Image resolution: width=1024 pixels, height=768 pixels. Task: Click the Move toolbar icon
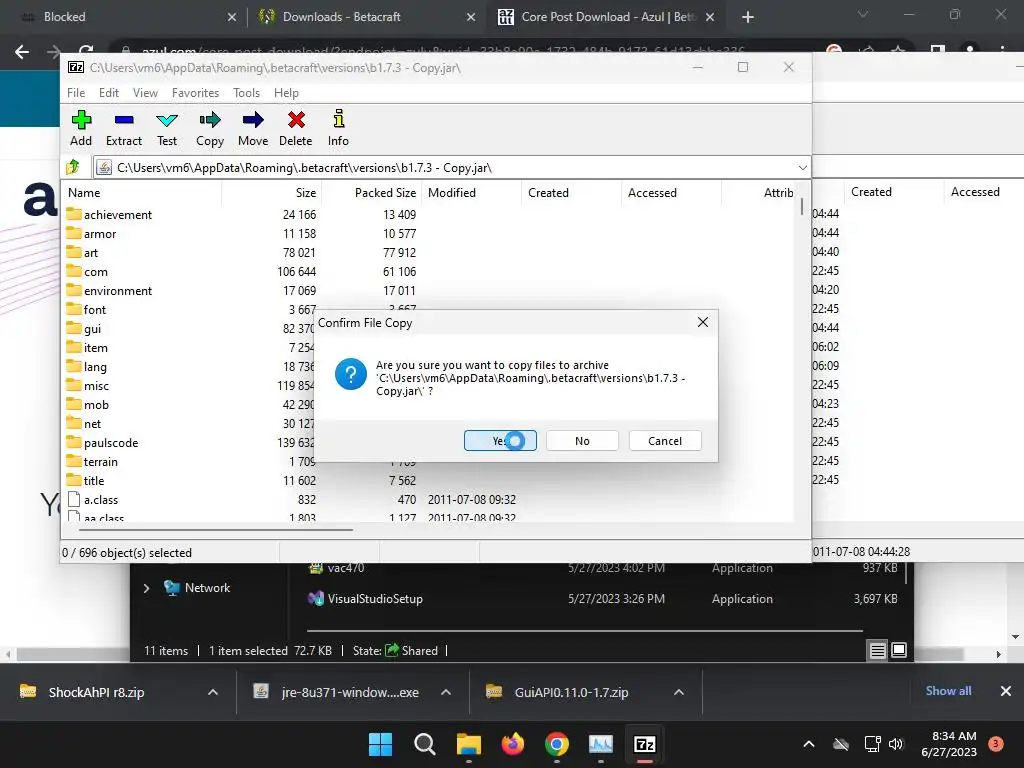253,128
